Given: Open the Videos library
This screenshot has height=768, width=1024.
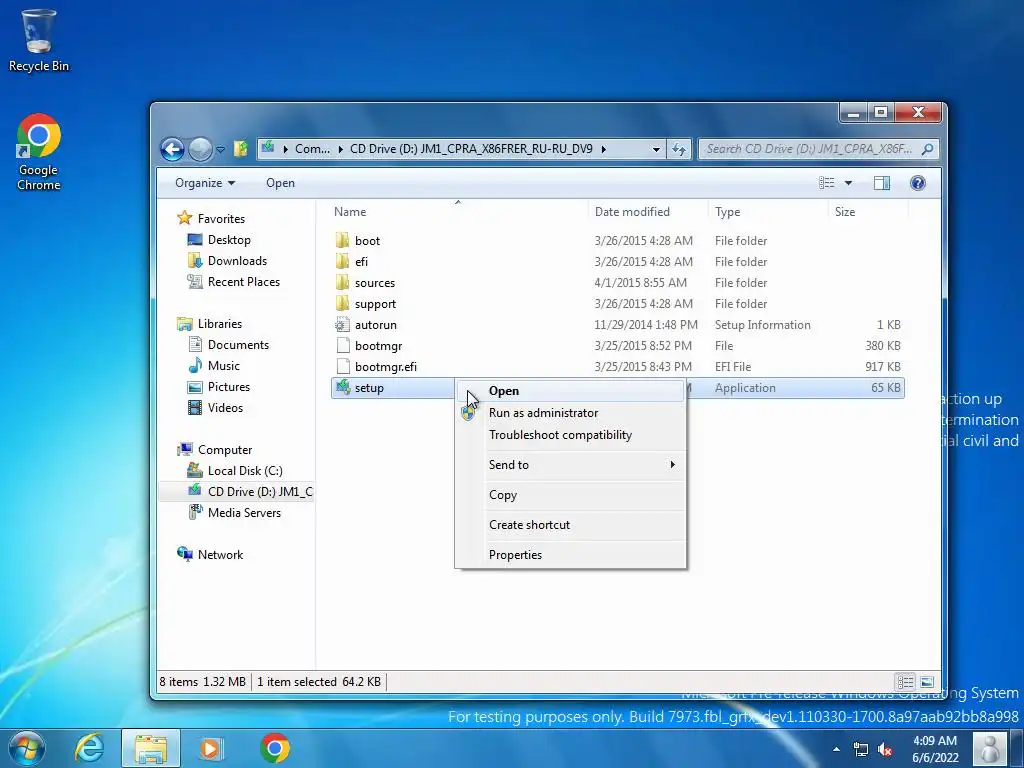Looking at the screenshot, I should 225,408.
